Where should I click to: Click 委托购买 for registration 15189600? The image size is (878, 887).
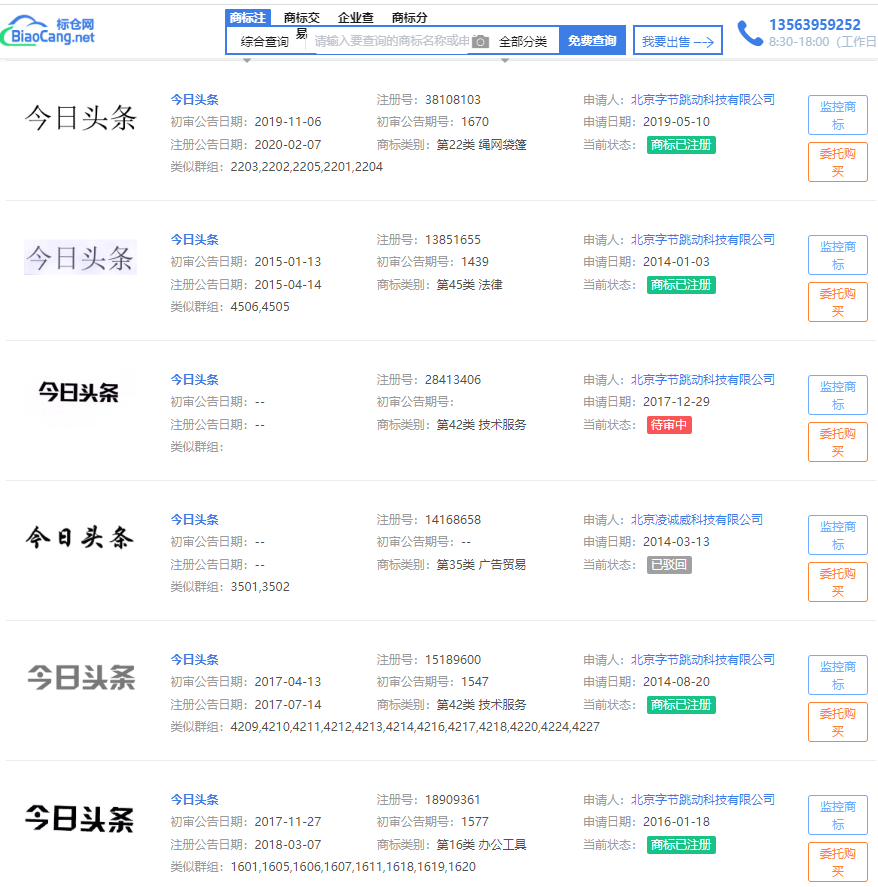(838, 722)
